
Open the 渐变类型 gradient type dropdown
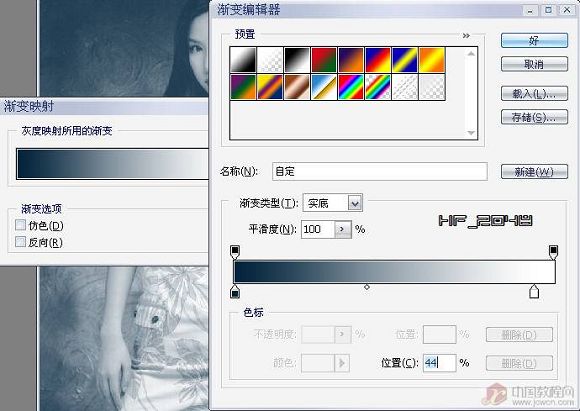tap(355, 203)
